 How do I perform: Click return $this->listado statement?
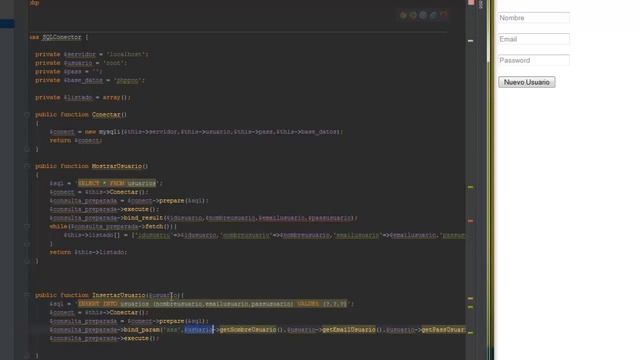(x=88, y=252)
